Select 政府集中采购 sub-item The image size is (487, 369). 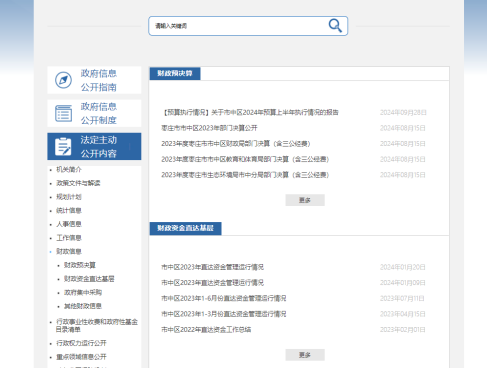tap(83, 292)
